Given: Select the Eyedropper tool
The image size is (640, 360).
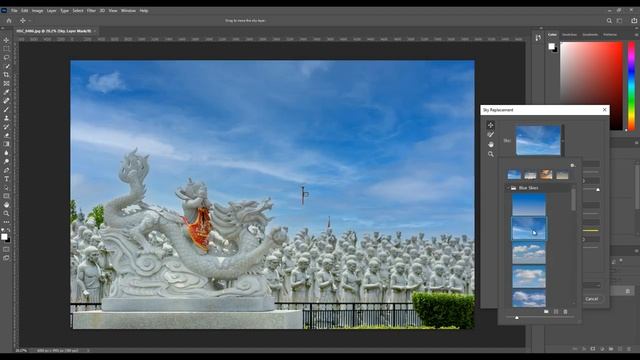Looking at the screenshot, I should (x=6, y=92).
